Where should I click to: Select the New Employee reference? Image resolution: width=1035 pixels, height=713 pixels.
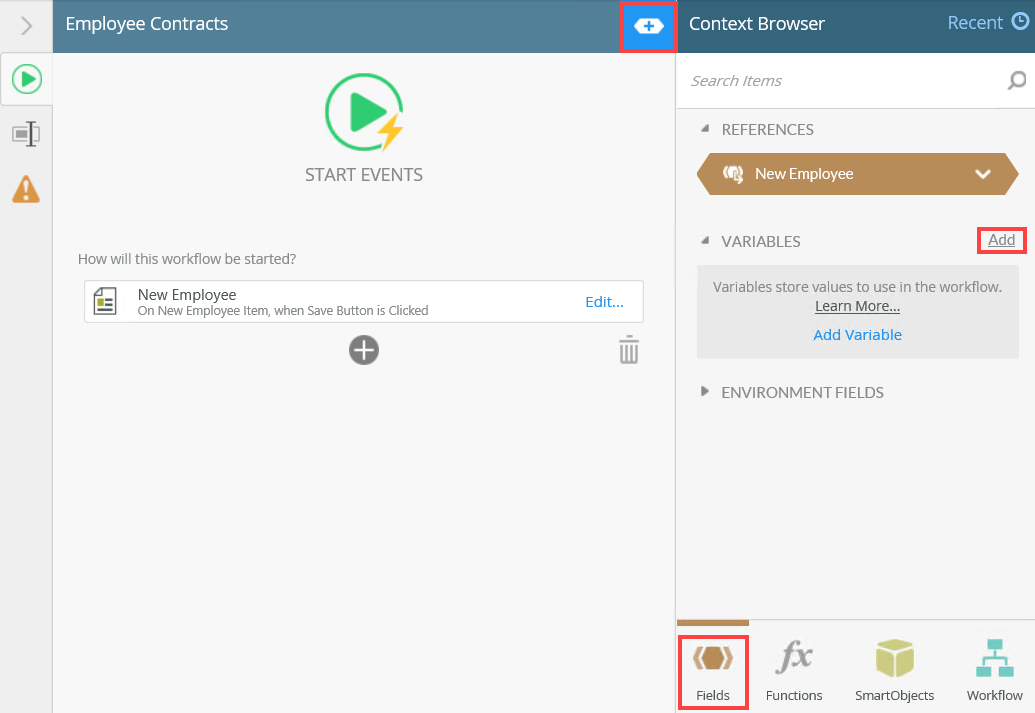[x=857, y=174]
